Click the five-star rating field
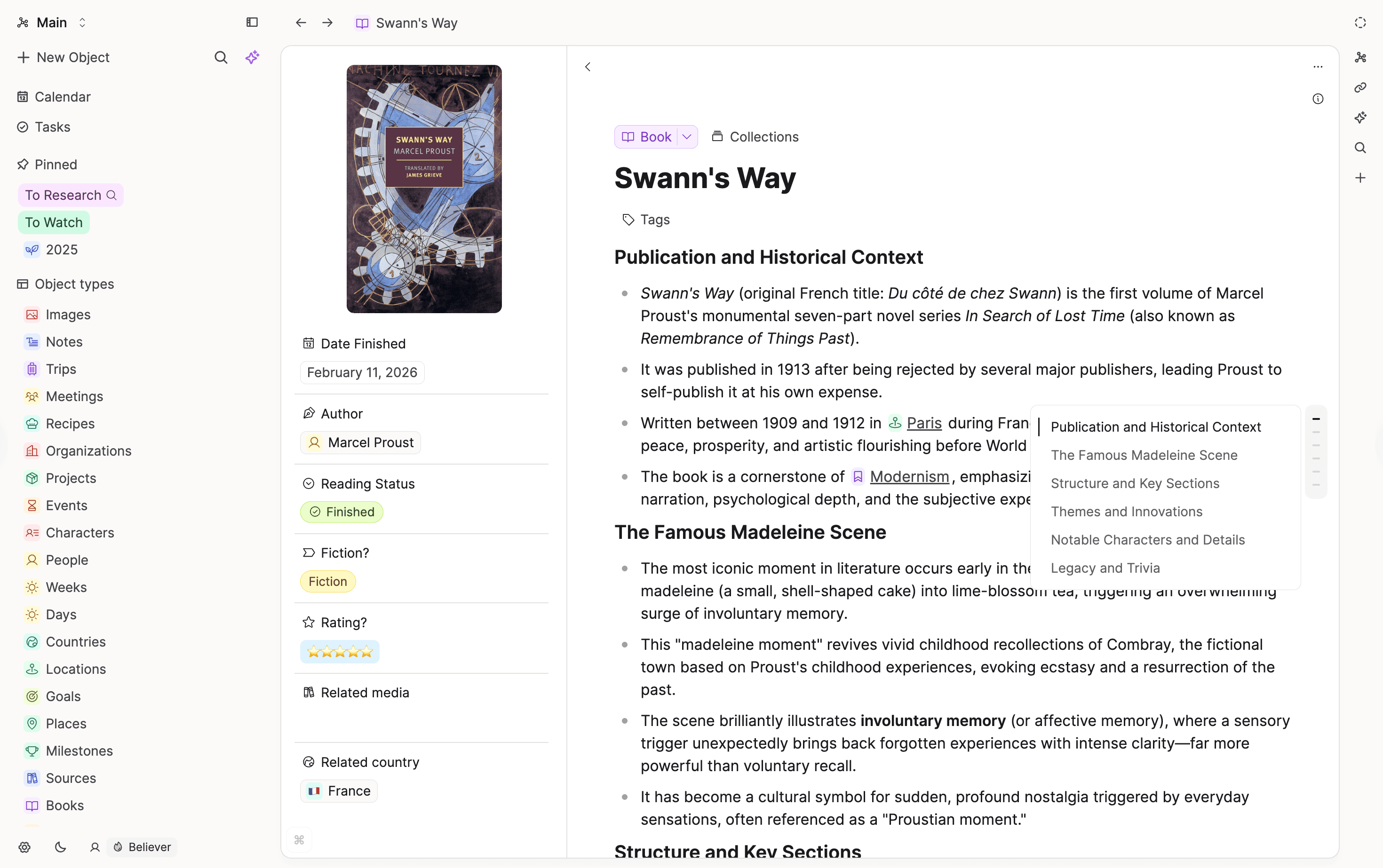 pyautogui.click(x=340, y=652)
